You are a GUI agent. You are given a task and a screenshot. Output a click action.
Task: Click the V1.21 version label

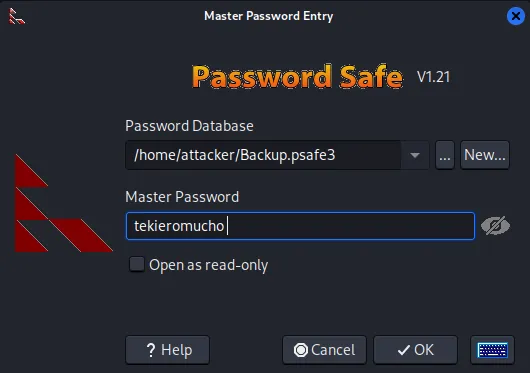click(433, 77)
